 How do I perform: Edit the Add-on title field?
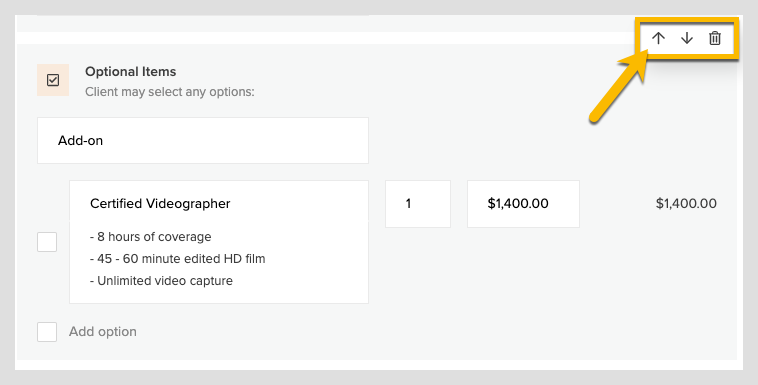[x=203, y=140]
